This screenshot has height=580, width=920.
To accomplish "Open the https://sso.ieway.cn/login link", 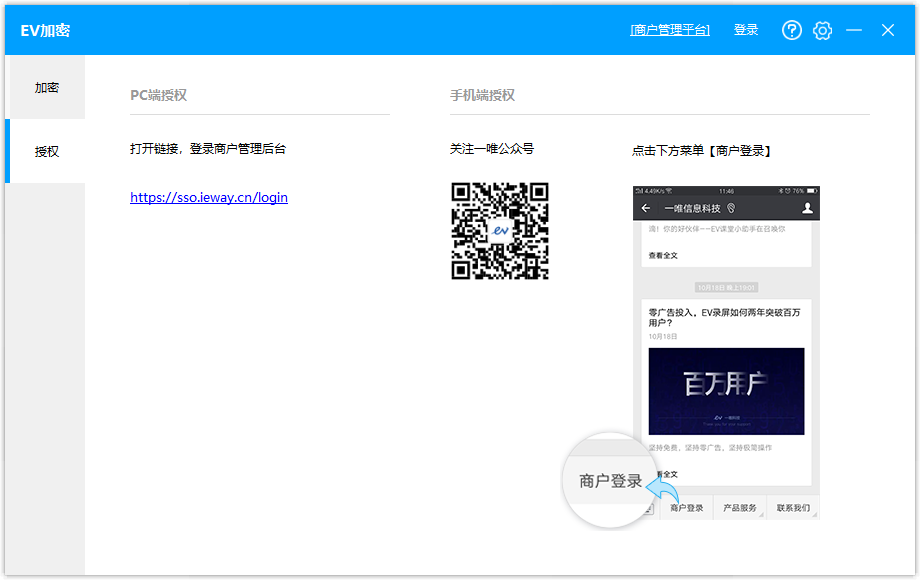I will pos(208,197).
